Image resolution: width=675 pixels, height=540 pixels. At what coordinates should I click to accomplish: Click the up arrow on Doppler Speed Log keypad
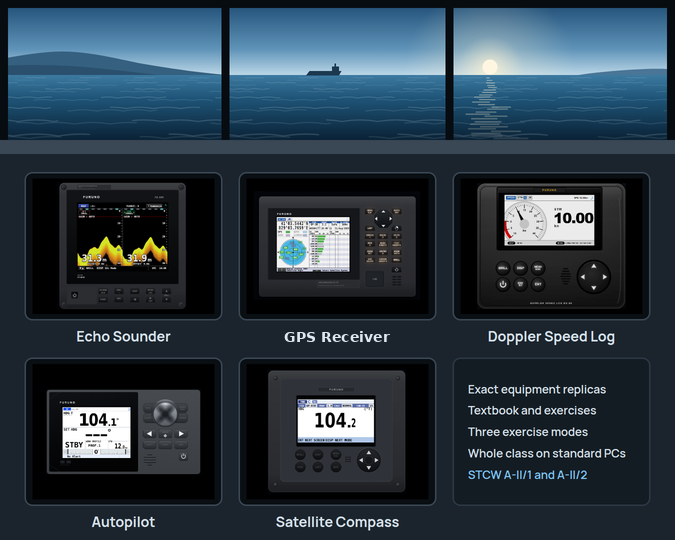tap(594, 267)
